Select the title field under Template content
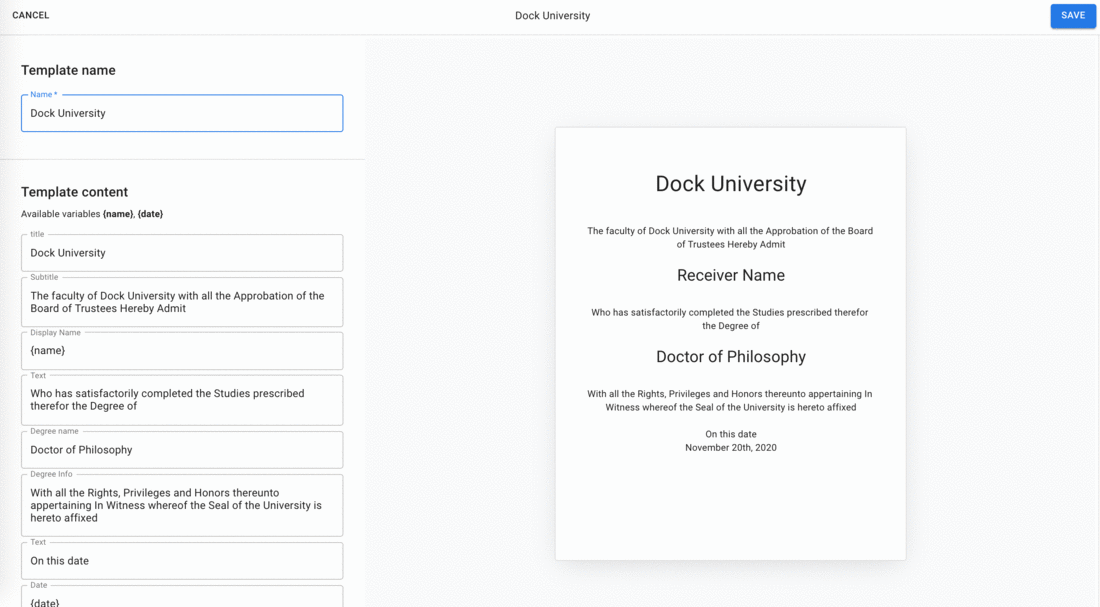Screen dimensions: 1100x607 [x=181, y=252]
